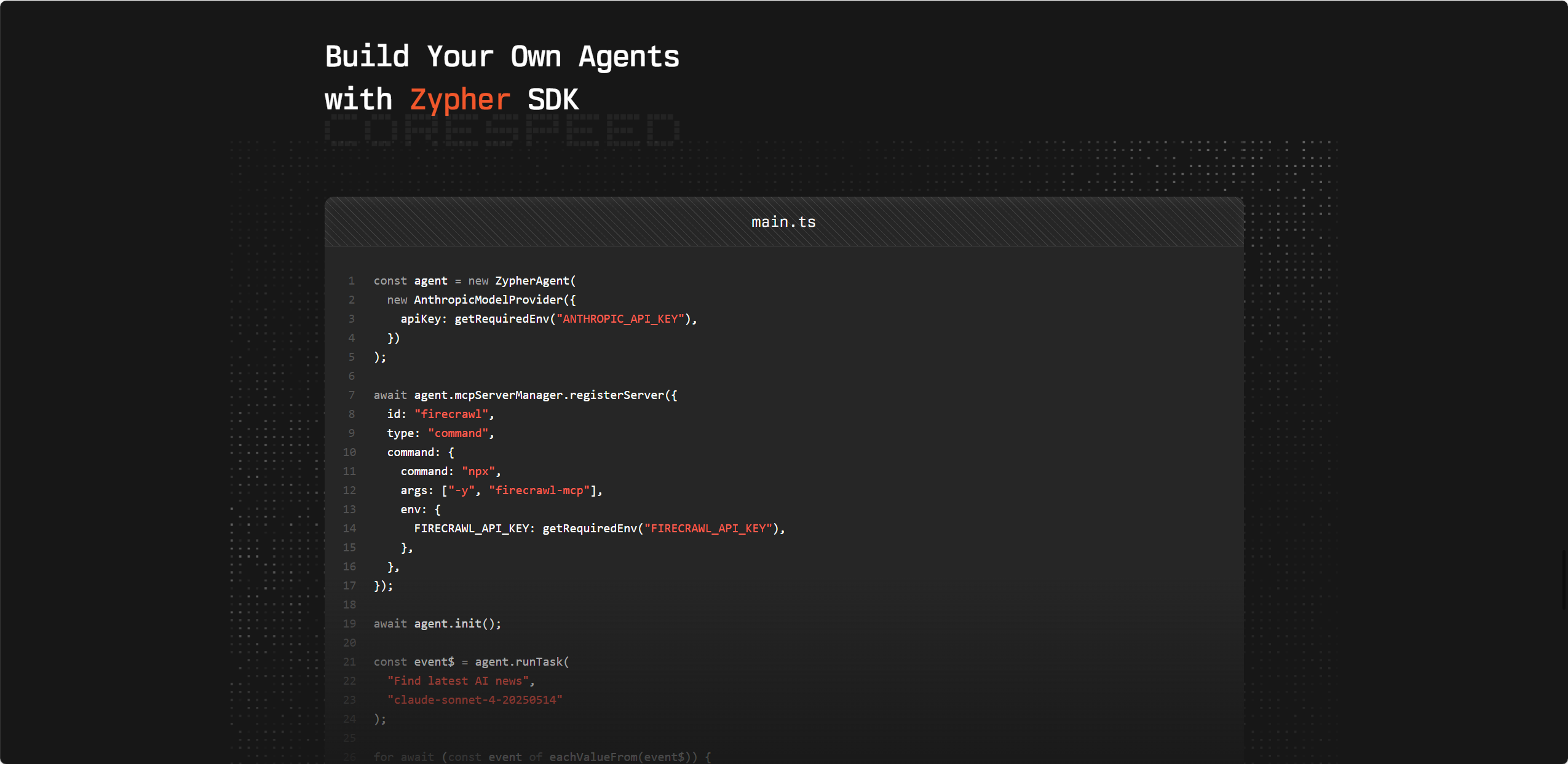
Task: Click the "command" type string value
Action: (x=458, y=433)
